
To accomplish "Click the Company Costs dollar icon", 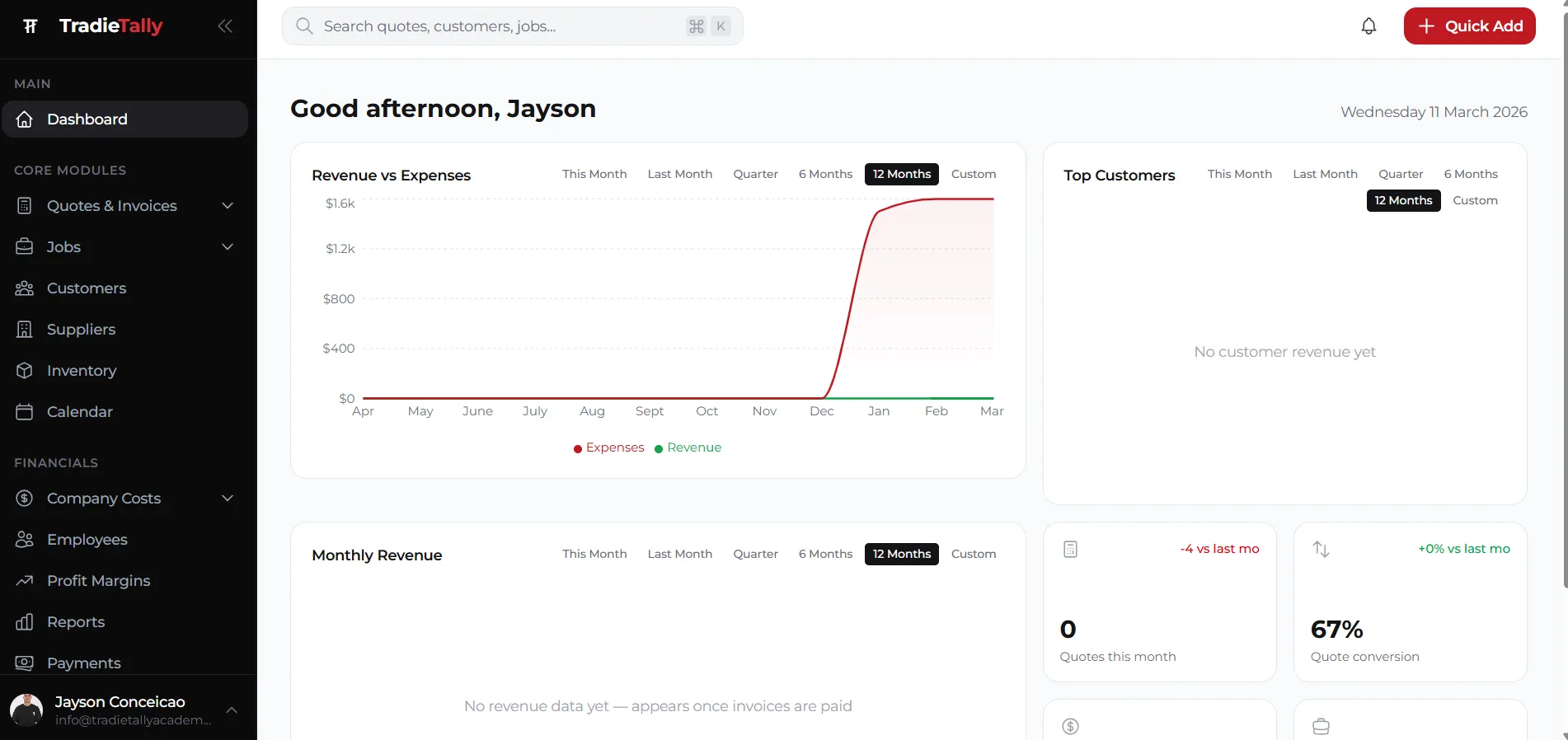I will point(25,499).
